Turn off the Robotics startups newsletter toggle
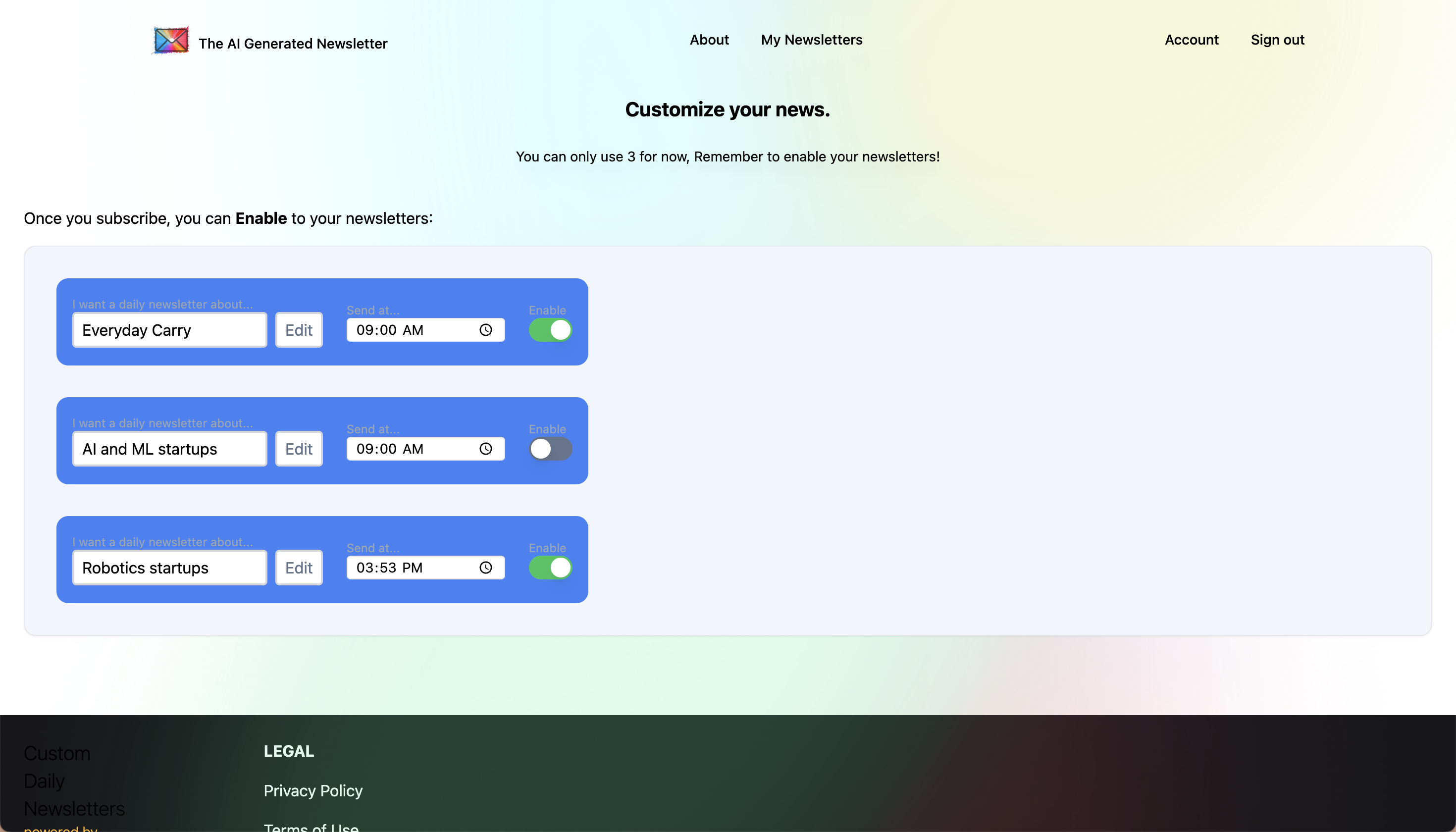This screenshot has height=832, width=1456. coord(550,568)
